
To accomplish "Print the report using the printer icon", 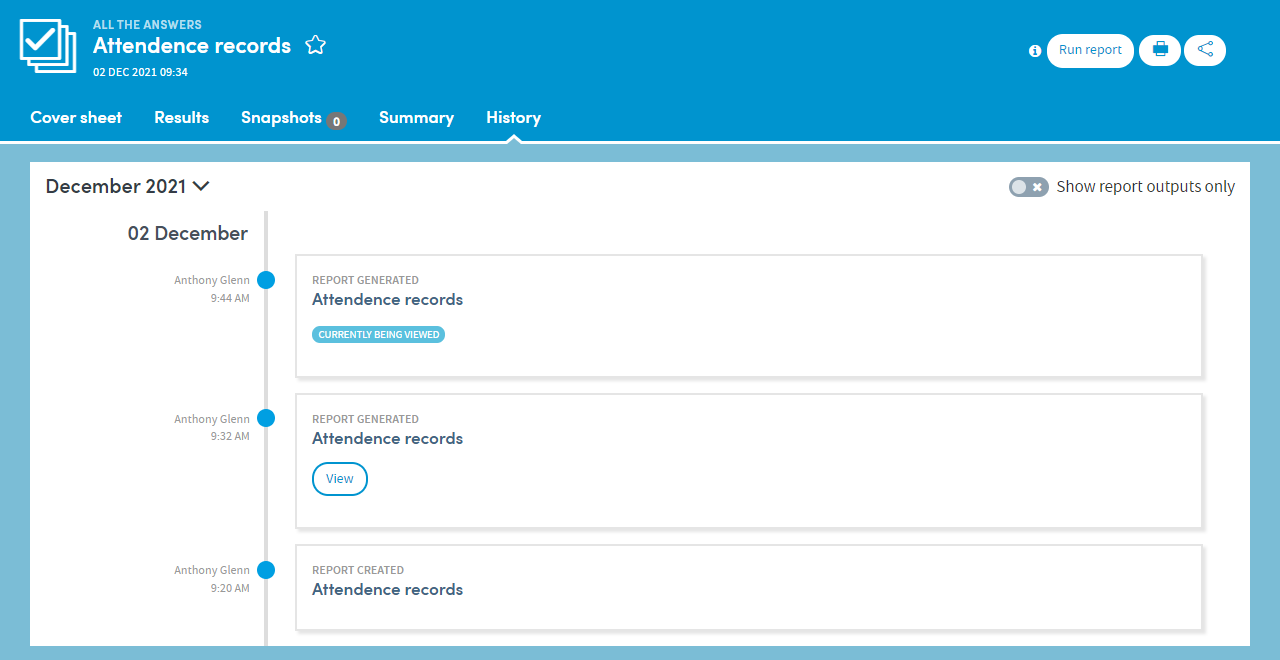I will (1160, 50).
